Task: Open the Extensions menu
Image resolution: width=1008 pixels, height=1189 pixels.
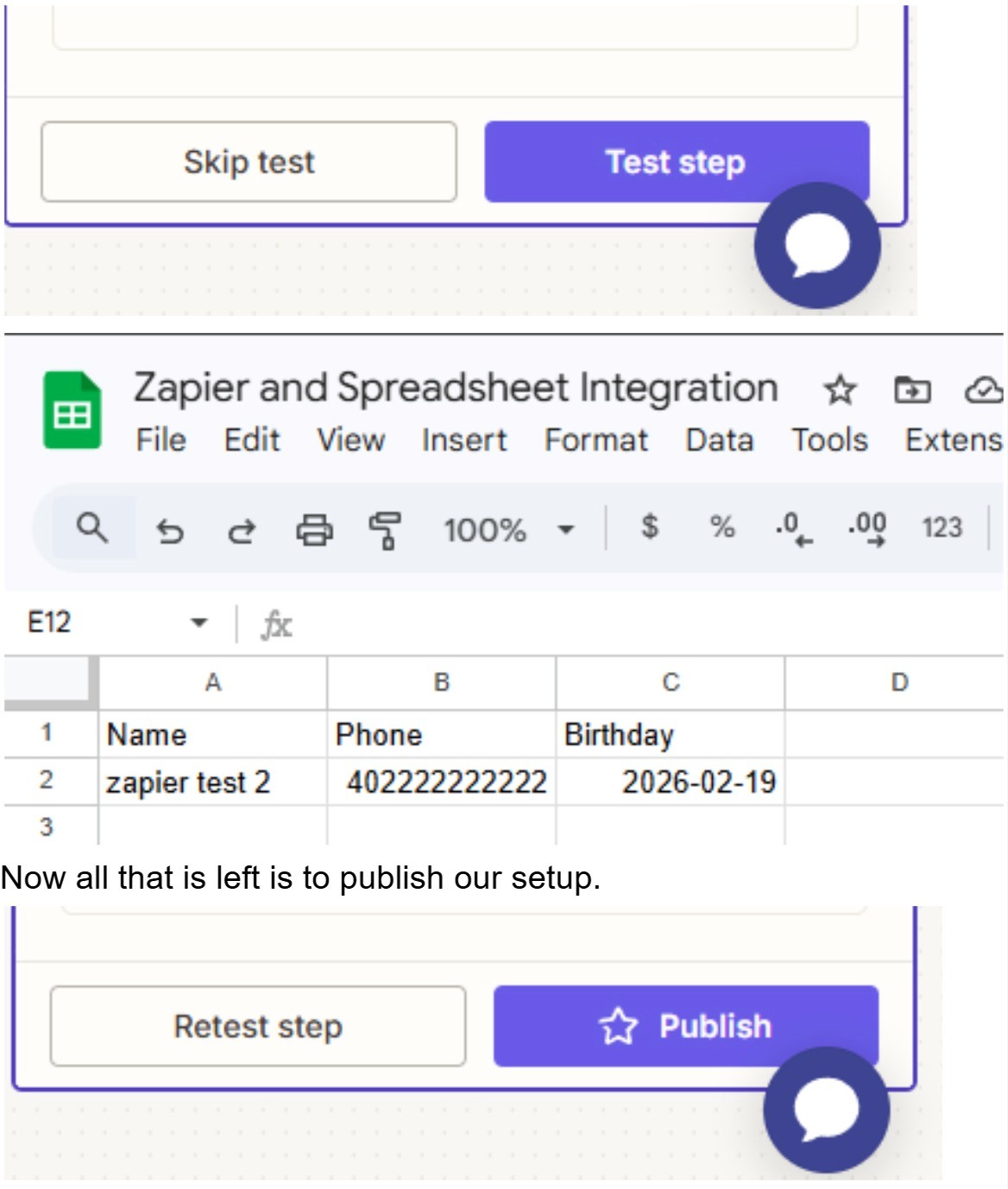Action: point(954,440)
